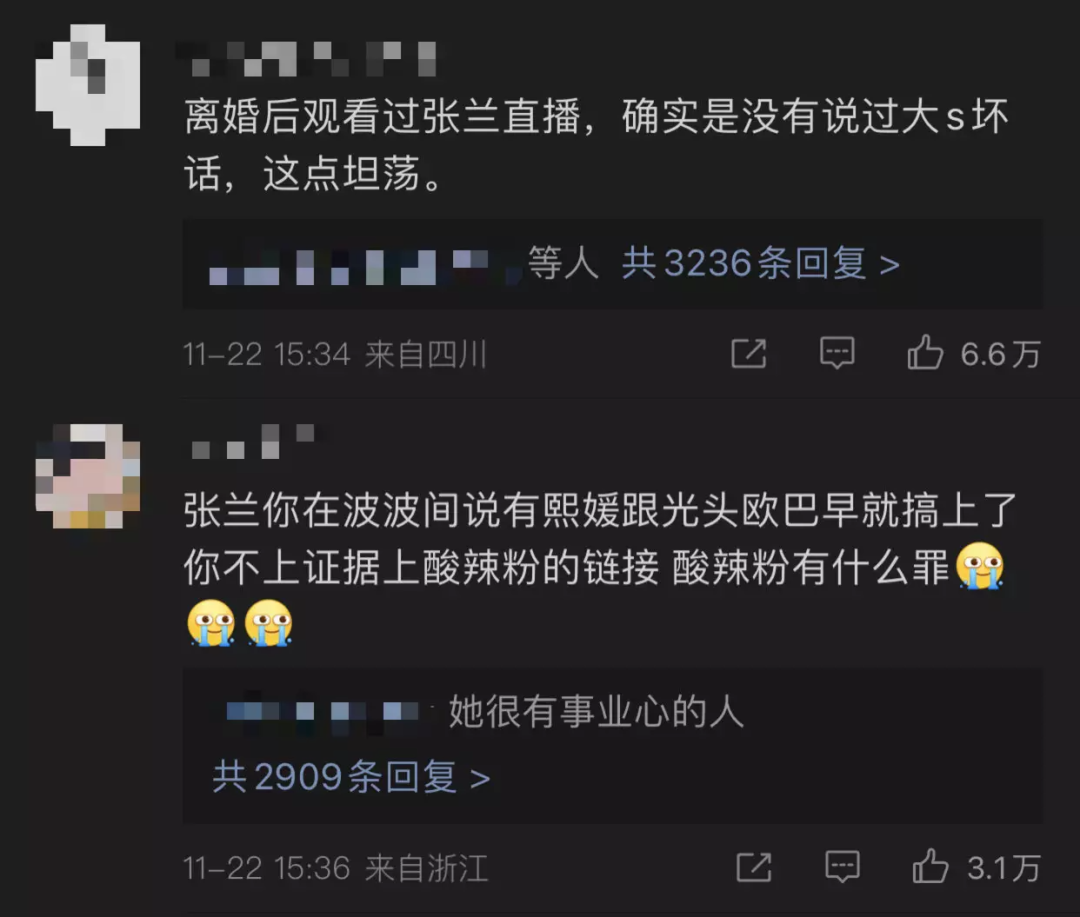Click the 3.1万 like count
This screenshot has height=917, width=1080.
point(1004,868)
